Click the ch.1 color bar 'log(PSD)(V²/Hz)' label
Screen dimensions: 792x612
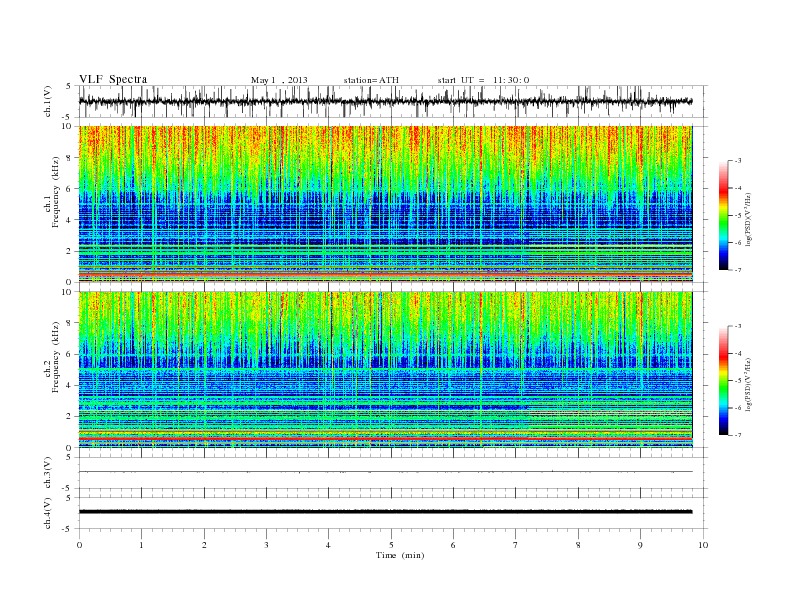(x=748, y=219)
